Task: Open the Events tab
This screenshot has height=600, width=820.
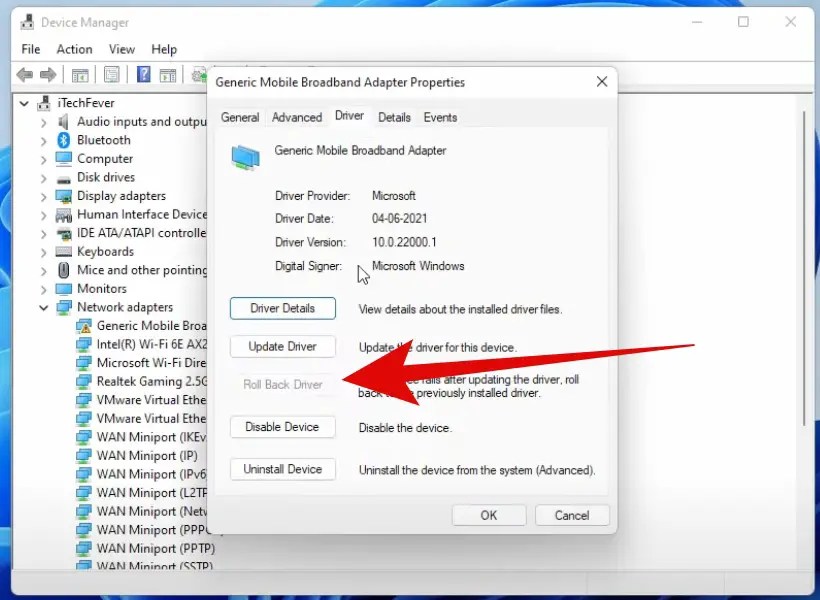Action: [x=440, y=117]
